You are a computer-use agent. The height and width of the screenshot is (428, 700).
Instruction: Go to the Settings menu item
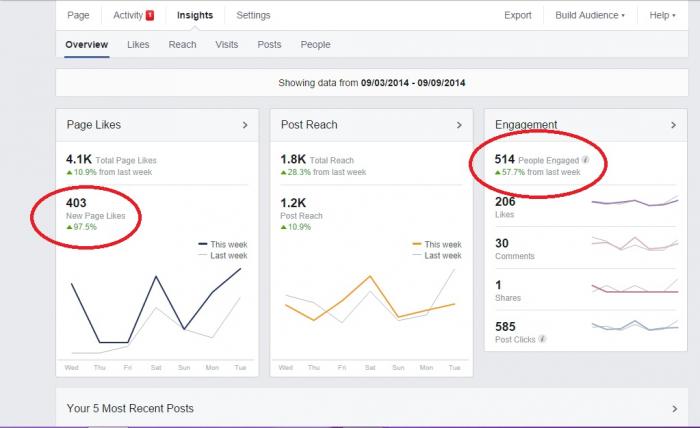pyautogui.click(x=253, y=15)
